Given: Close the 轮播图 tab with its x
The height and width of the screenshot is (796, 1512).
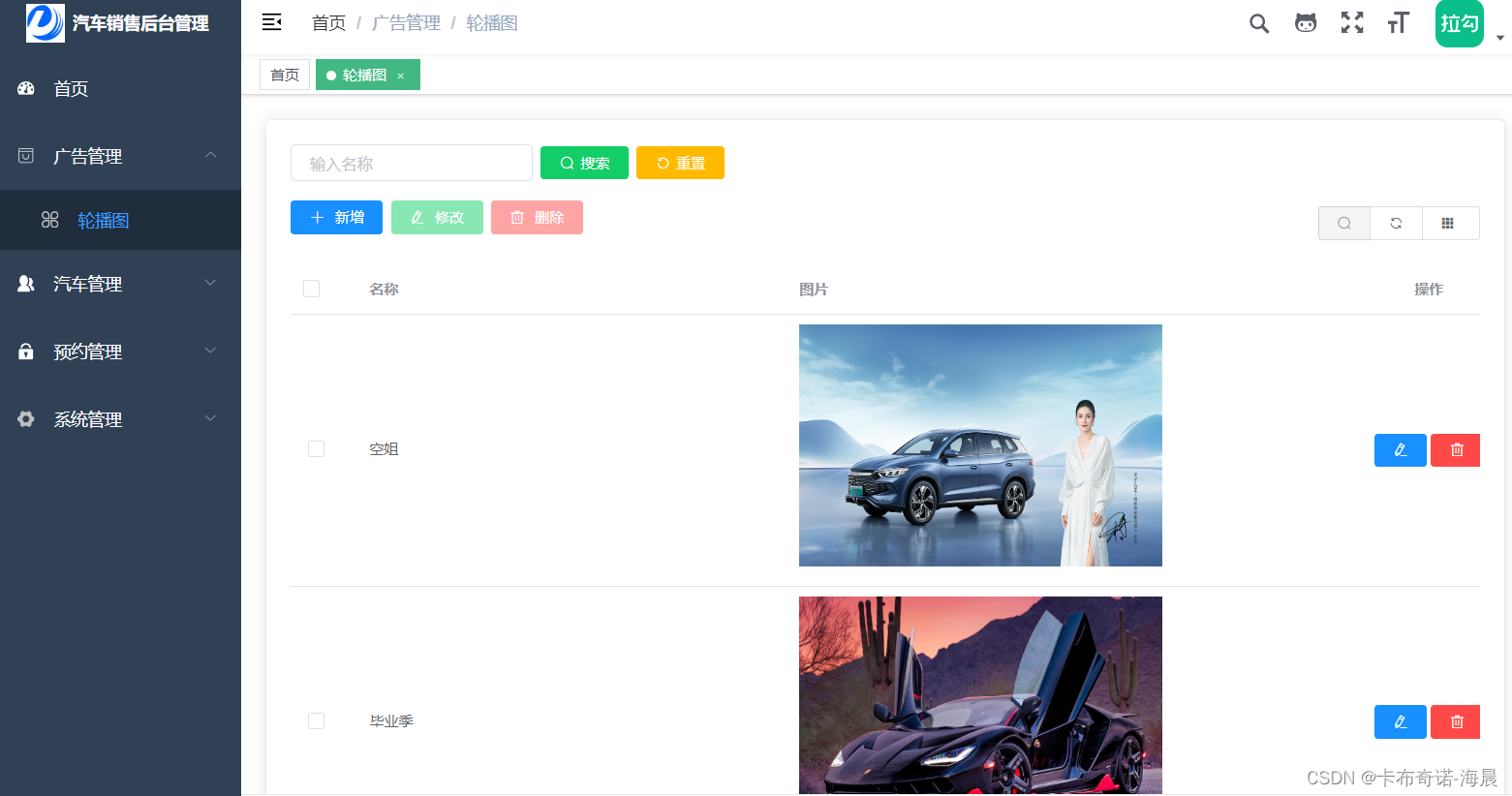Looking at the screenshot, I should coord(401,76).
